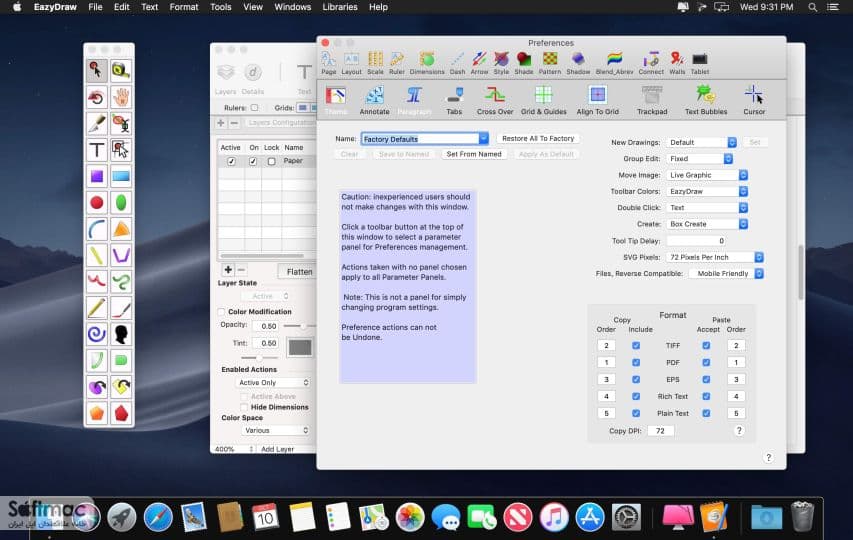Select the hand pan tool
Viewport: 853px width, 540px height.
(121, 97)
